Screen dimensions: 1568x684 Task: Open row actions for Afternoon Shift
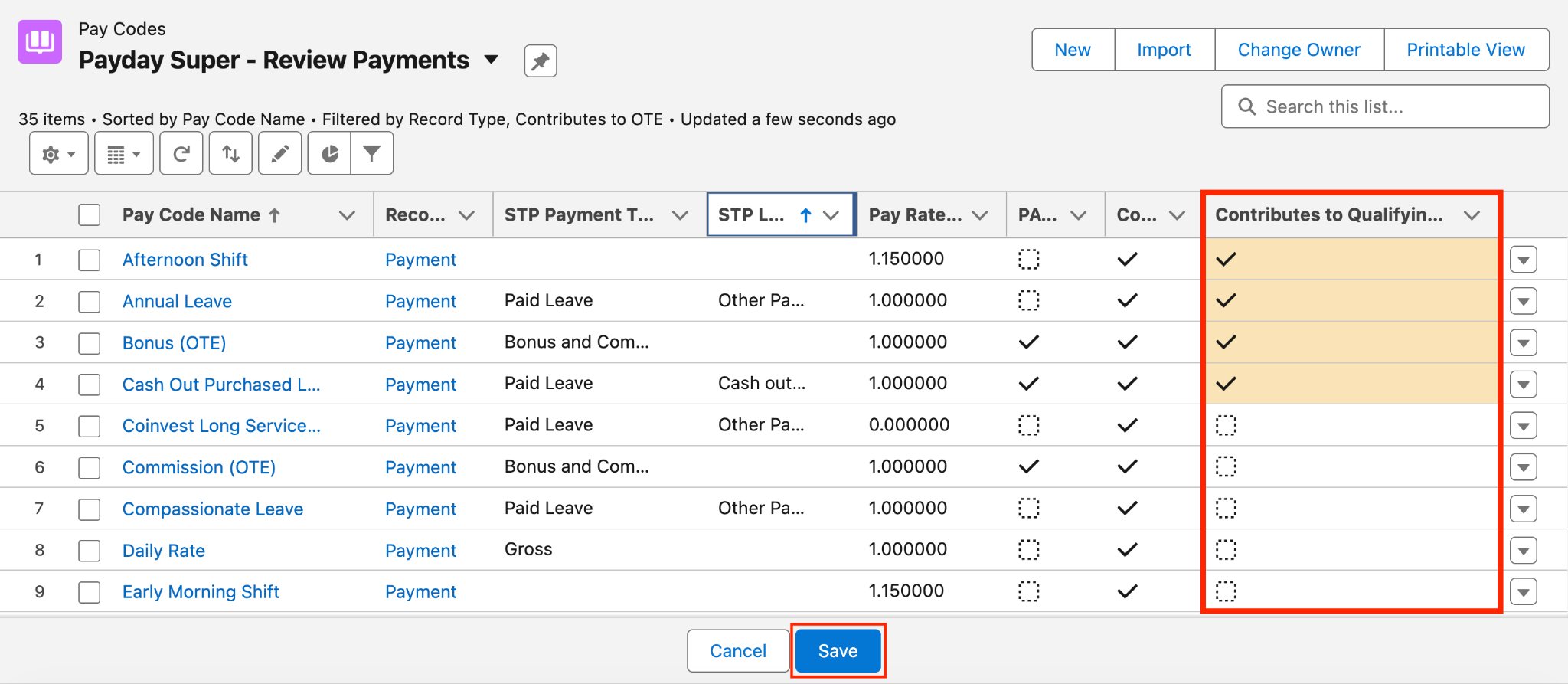pos(1524,260)
